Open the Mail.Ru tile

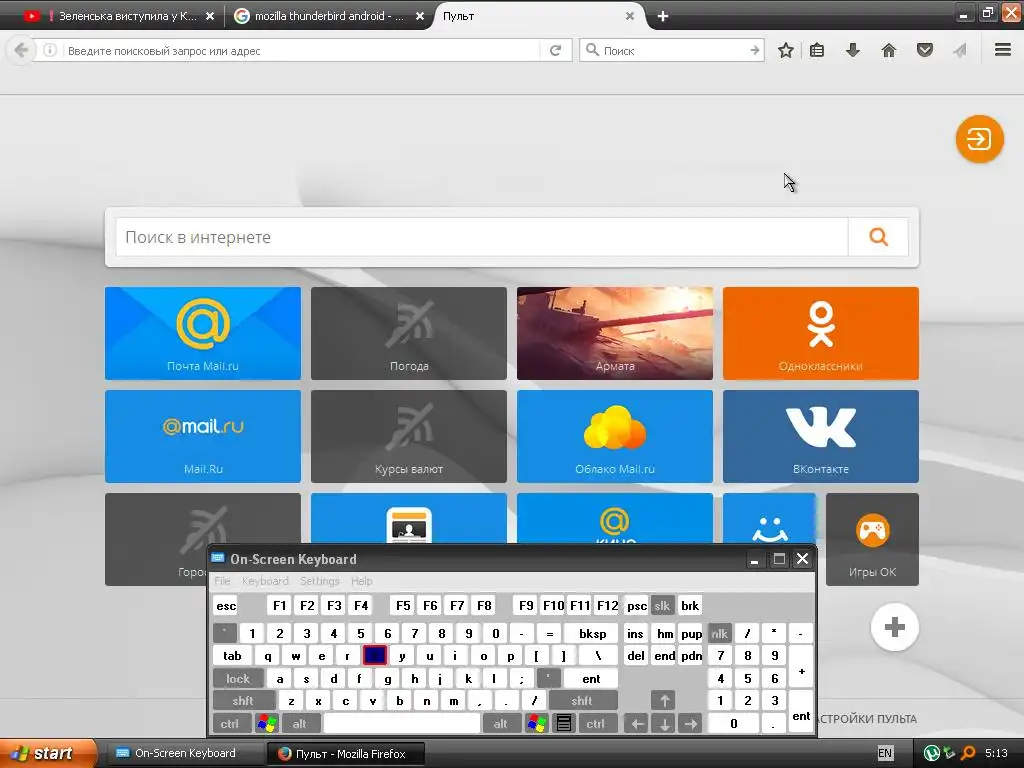203,436
